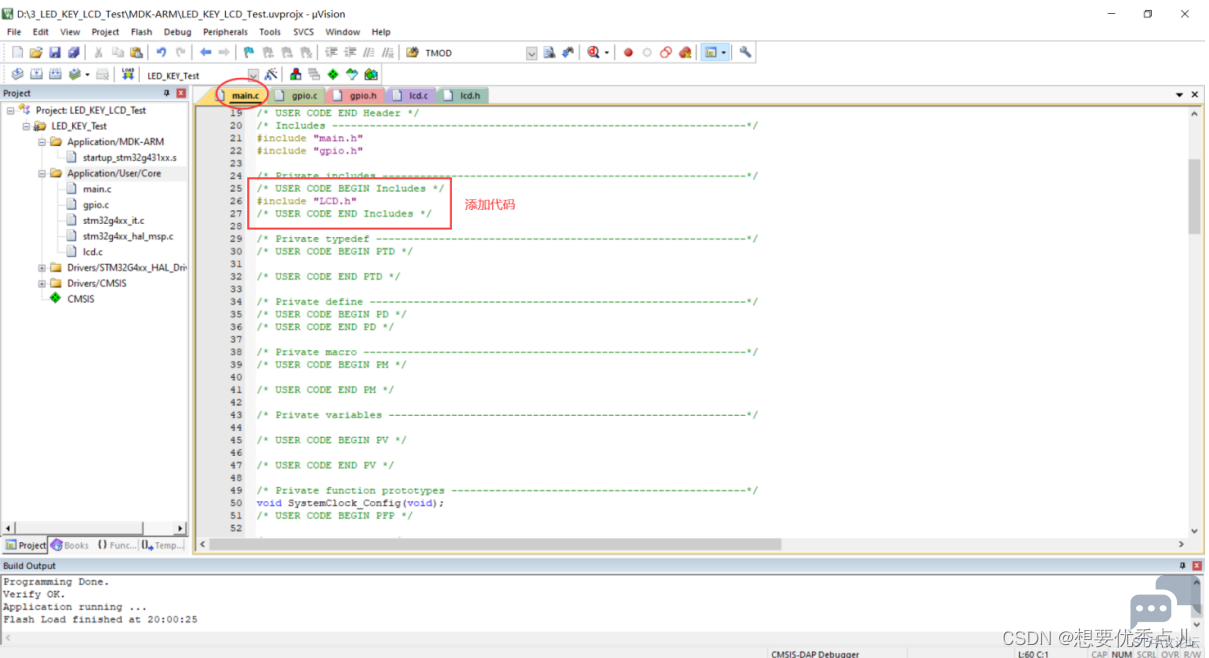Start debug session with magnifier d icon
1209x658 pixels.
(594, 53)
